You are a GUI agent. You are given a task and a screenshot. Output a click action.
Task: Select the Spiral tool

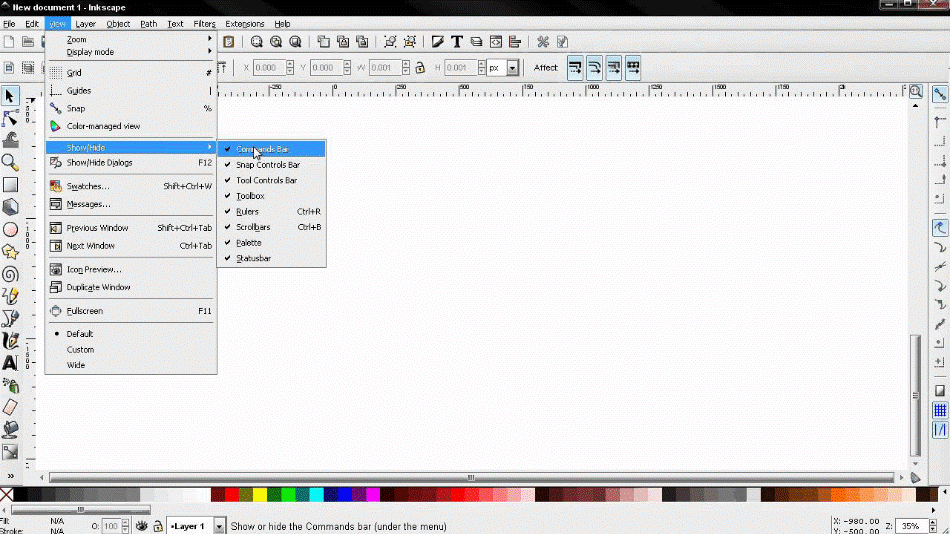[x=10, y=274]
